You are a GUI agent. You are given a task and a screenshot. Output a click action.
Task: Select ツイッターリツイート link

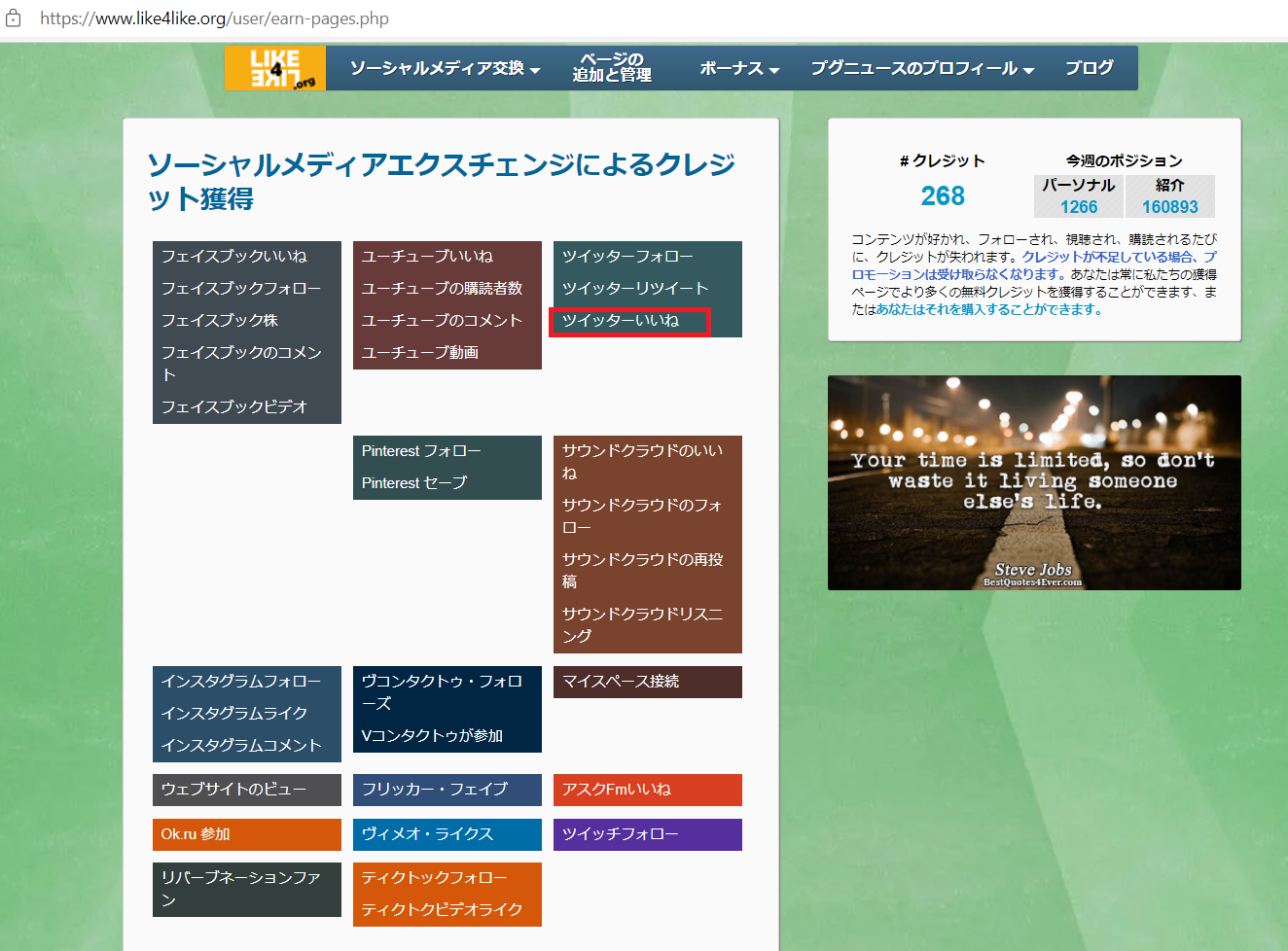click(635, 288)
